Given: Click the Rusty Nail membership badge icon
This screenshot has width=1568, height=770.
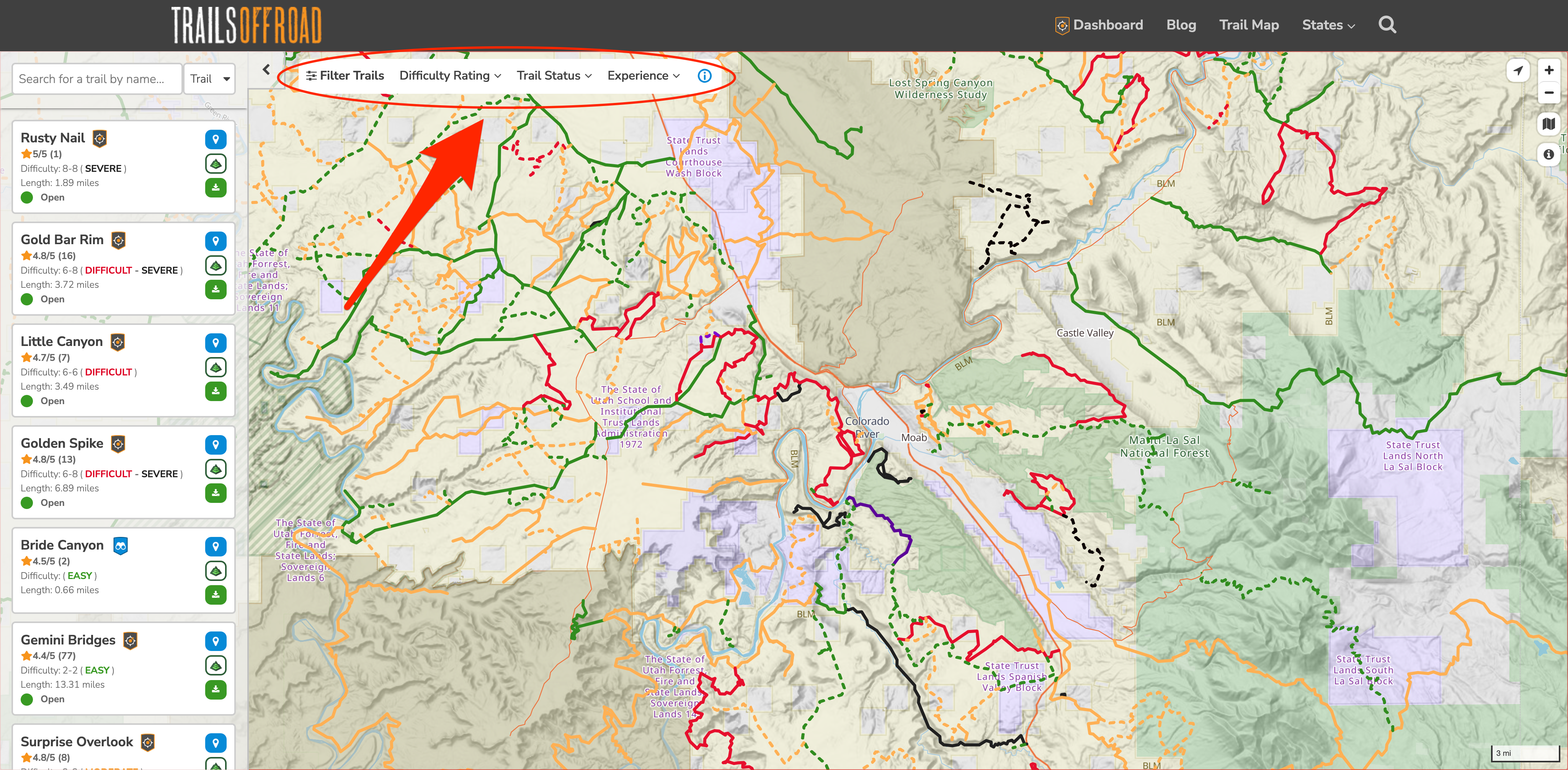Looking at the screenshot, I should pos(100,138).
